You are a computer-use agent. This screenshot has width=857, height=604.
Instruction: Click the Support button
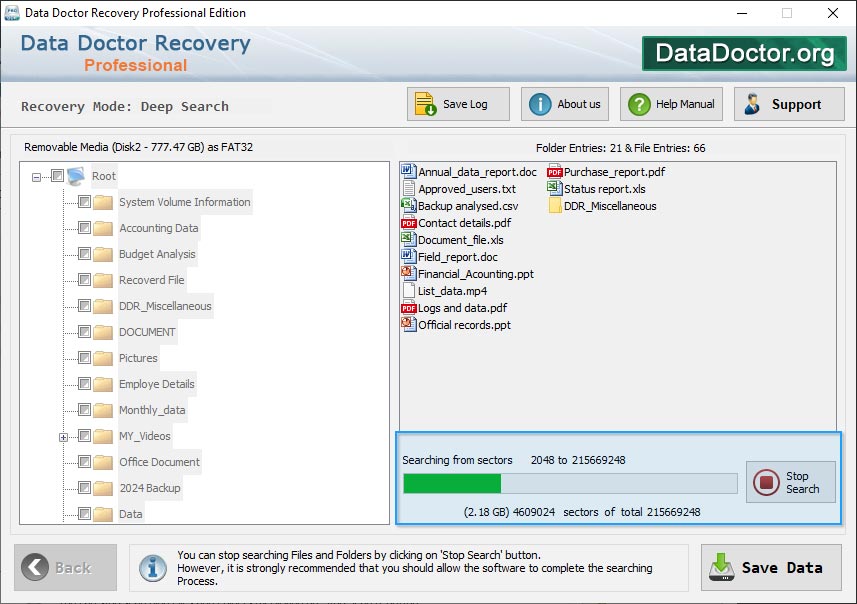pyautogui.click(x=789, y=104)
